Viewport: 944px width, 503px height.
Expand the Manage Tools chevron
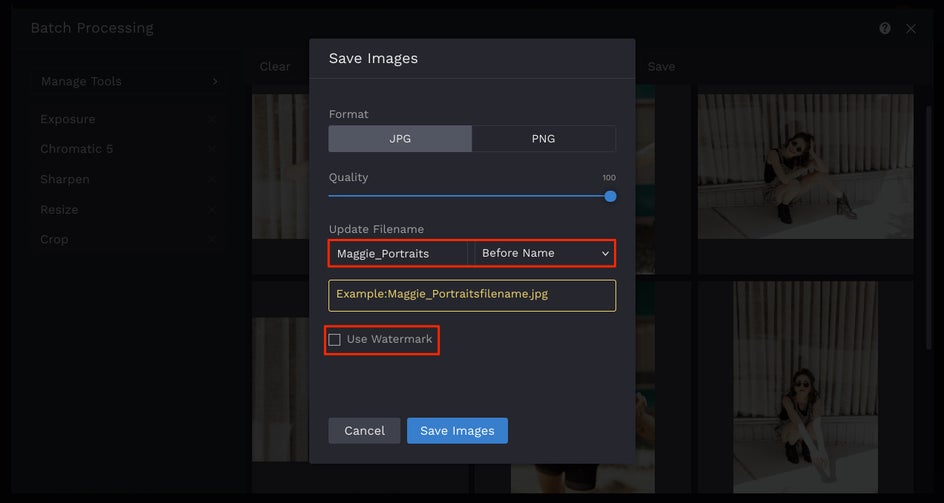[215, 81]
